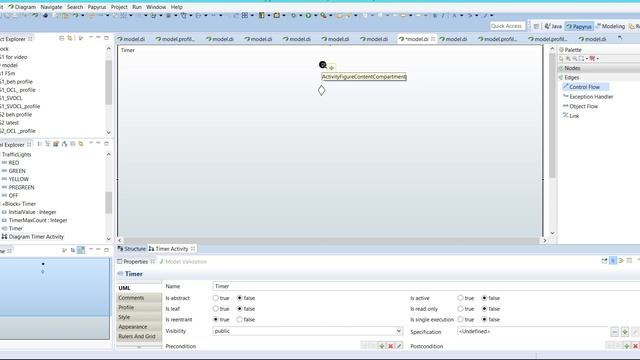Click the palette selection arrow tool

pyautogui.click(x=562, y=59)
